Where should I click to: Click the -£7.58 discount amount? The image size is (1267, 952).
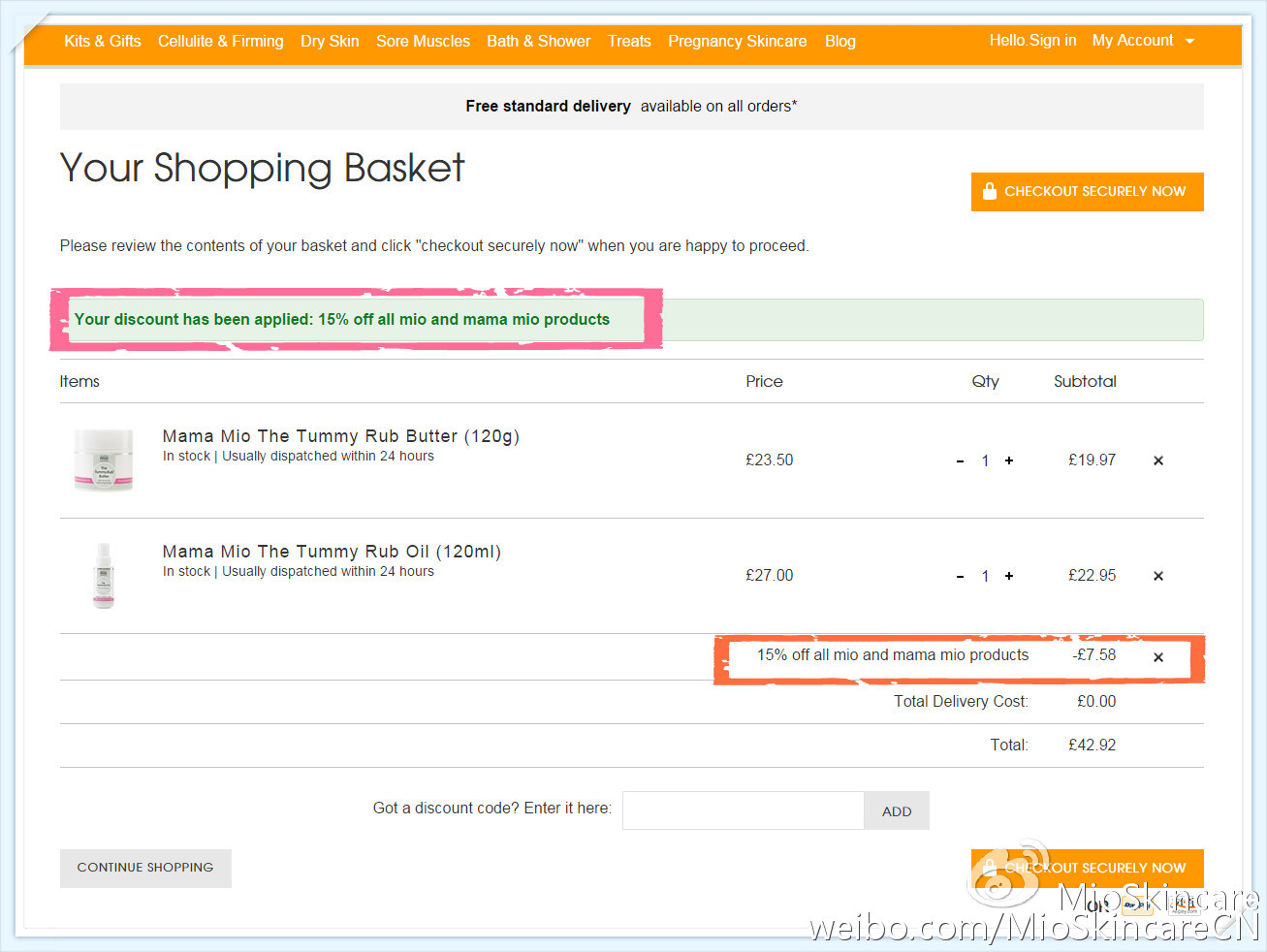pos(1094,654)
